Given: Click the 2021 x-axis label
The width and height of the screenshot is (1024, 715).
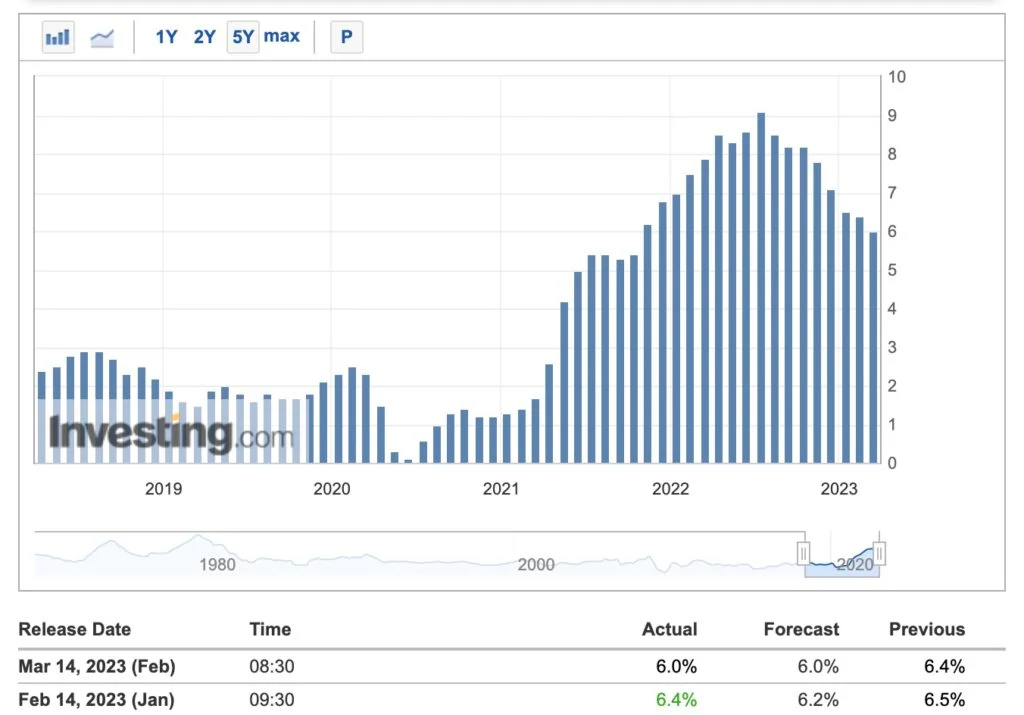Looking at the screenshot, I should [x=501, y=488].
